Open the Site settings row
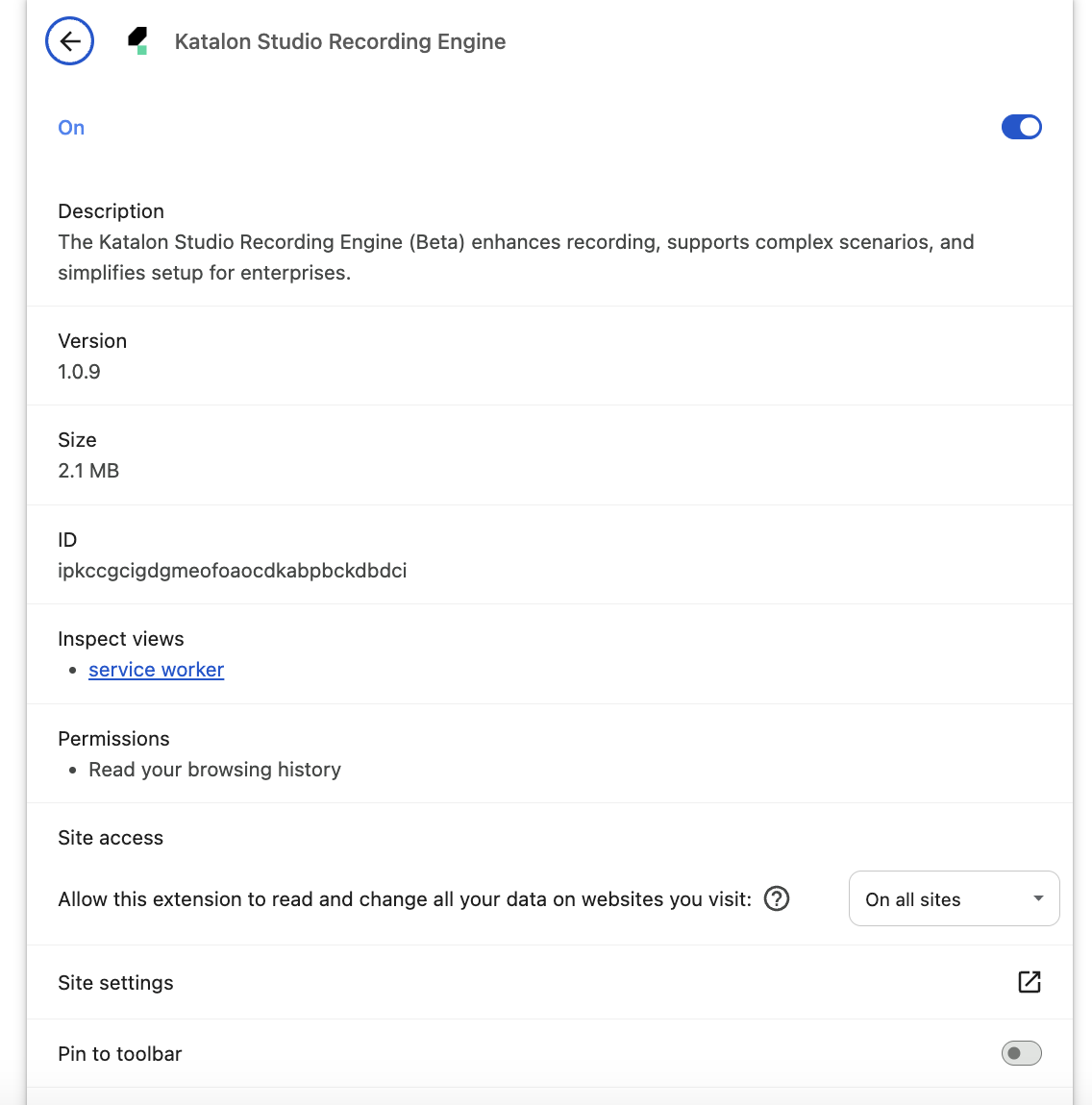 pyautogui.click(x=550, y=982)
